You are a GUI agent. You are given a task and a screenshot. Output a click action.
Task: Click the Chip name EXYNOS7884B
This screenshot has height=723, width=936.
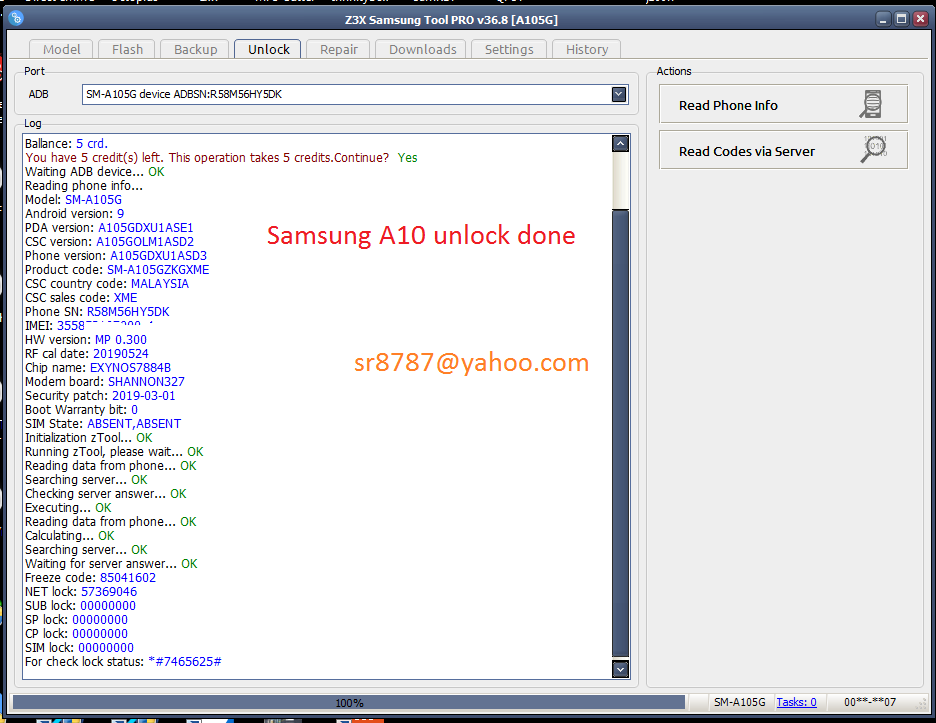tap(130, 368)
